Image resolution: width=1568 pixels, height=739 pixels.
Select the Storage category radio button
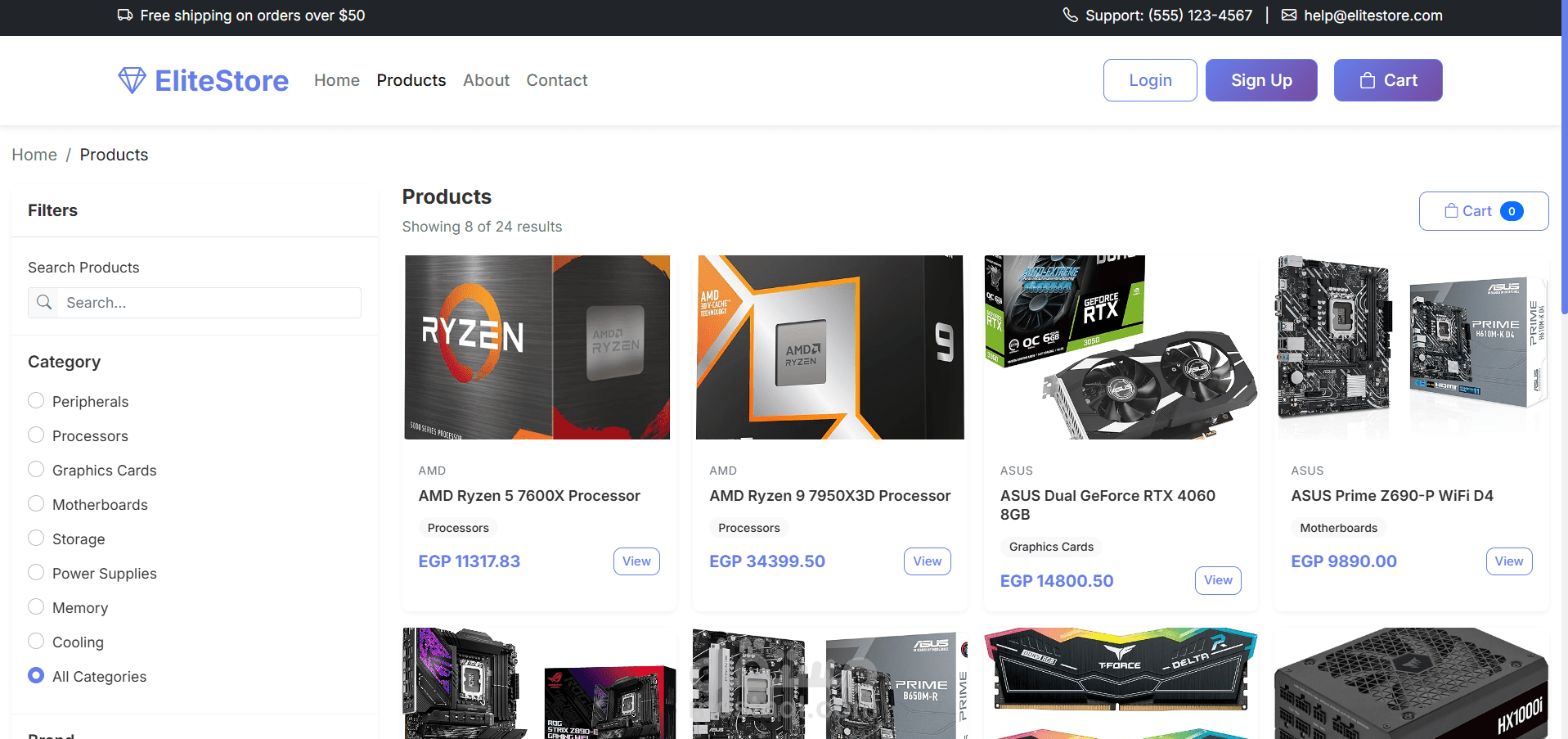point(36,538)
